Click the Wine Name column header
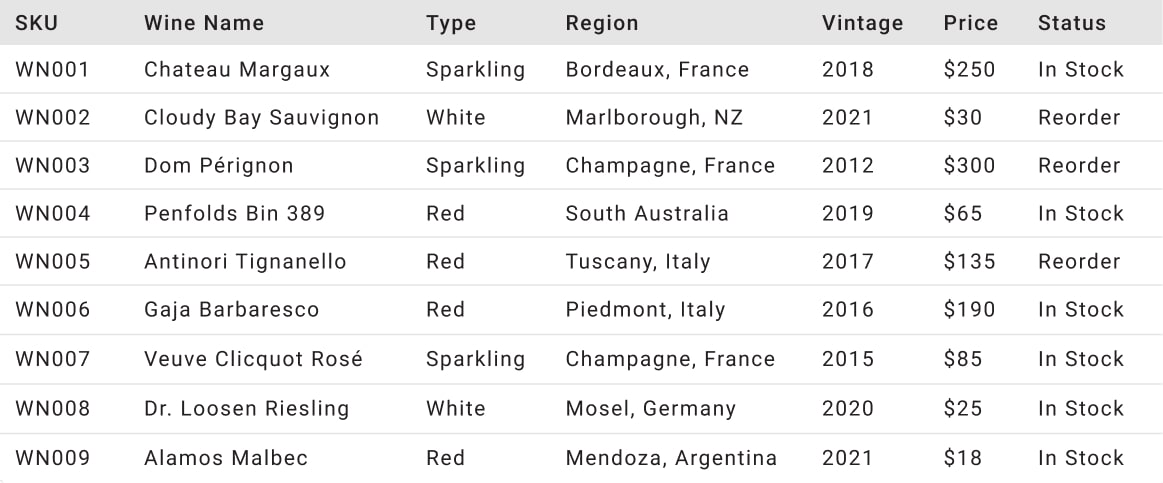Screen dimensions: 1163x483 (x=204, y=23)
